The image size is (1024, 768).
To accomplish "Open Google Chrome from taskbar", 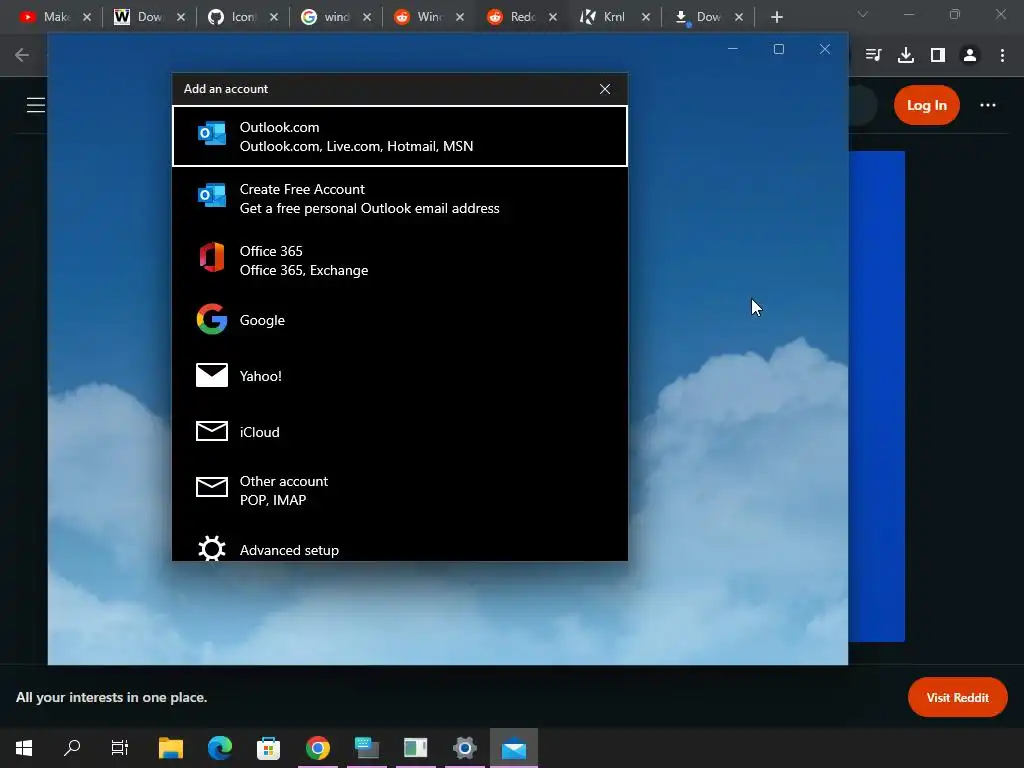I will tap(317, 747).
